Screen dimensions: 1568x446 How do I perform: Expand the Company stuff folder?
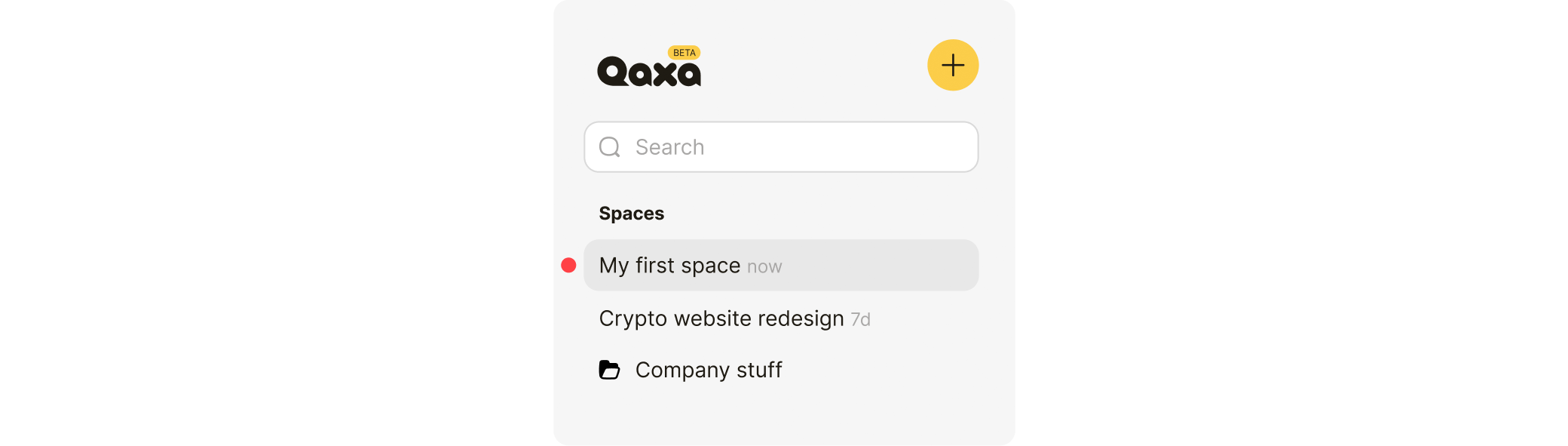pos(709,371)
